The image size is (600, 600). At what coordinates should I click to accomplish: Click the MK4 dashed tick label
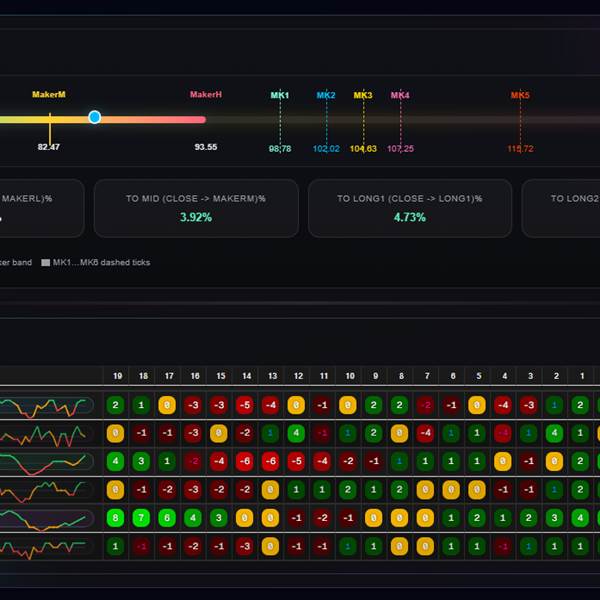pos(400,95)
